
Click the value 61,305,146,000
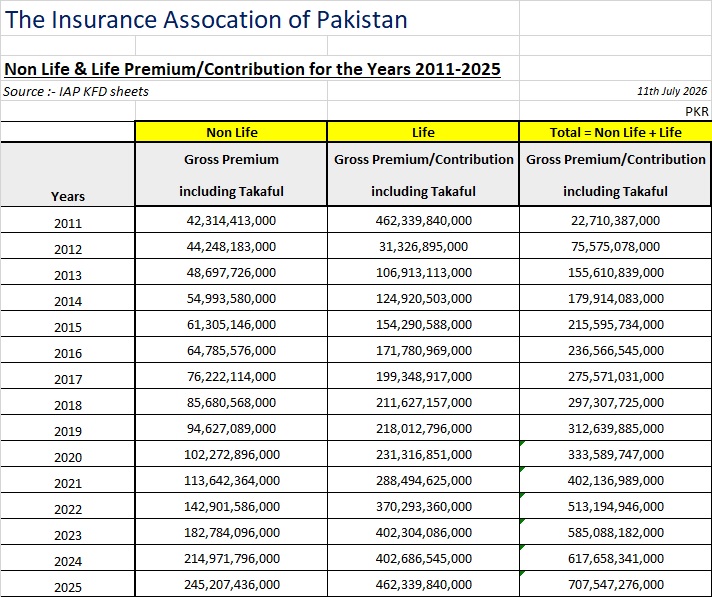click(231, 324)
